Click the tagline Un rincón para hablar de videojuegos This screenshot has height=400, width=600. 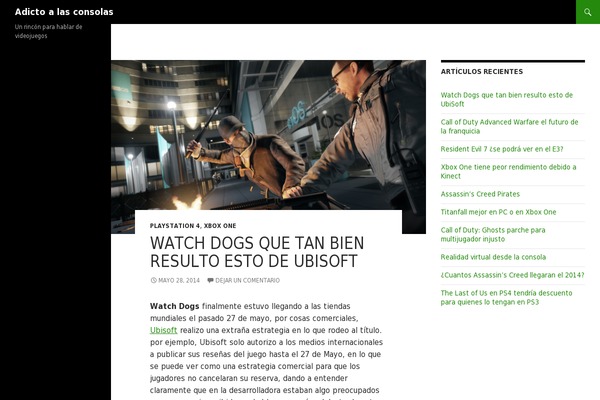coord(48,31)
